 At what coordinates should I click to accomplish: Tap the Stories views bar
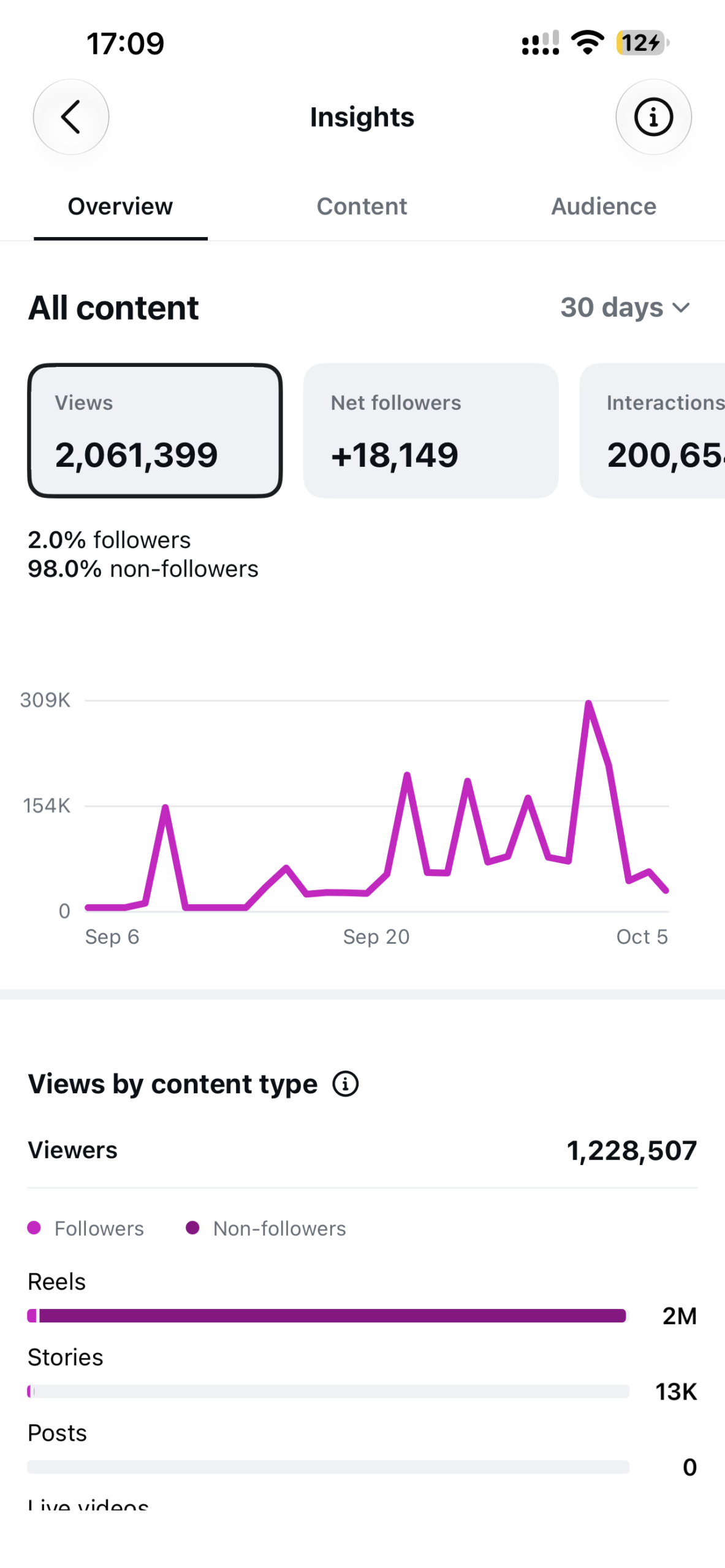point(328,1390)
